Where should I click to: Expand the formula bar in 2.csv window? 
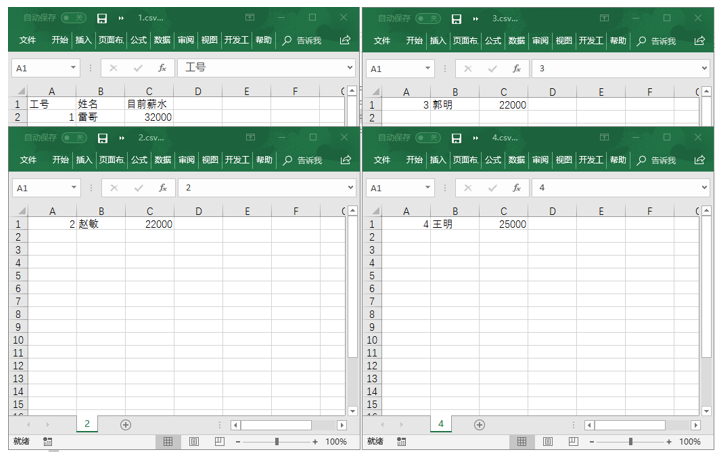coord(350,188)
